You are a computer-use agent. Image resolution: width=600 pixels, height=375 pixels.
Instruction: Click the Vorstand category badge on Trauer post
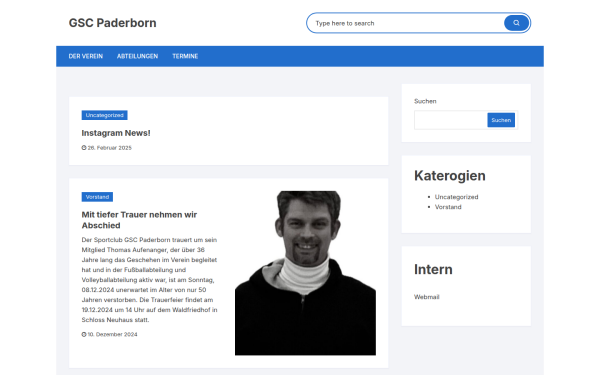click(x=97, y=197)
